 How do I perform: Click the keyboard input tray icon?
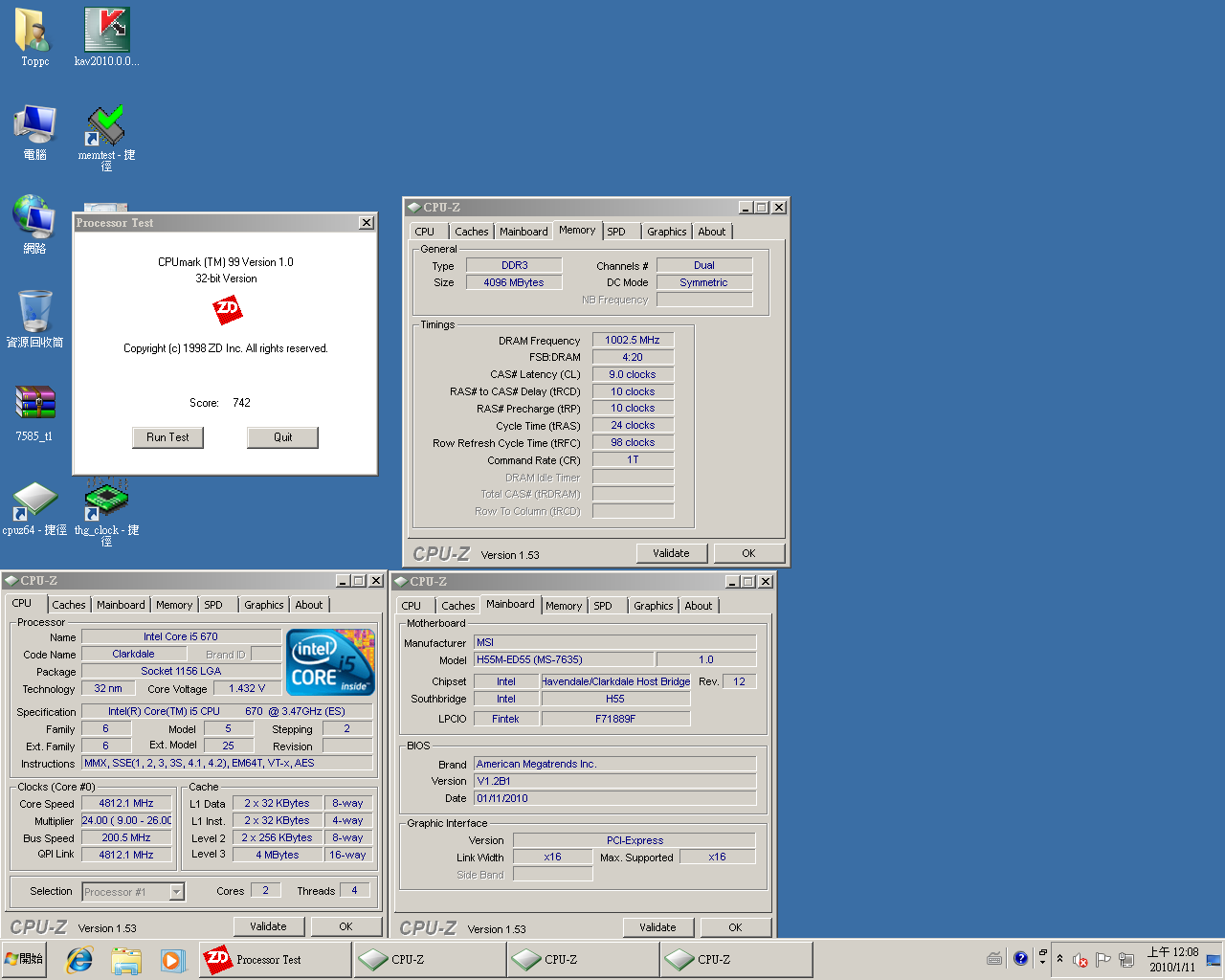pyautogui.click(x=994, y=958)
